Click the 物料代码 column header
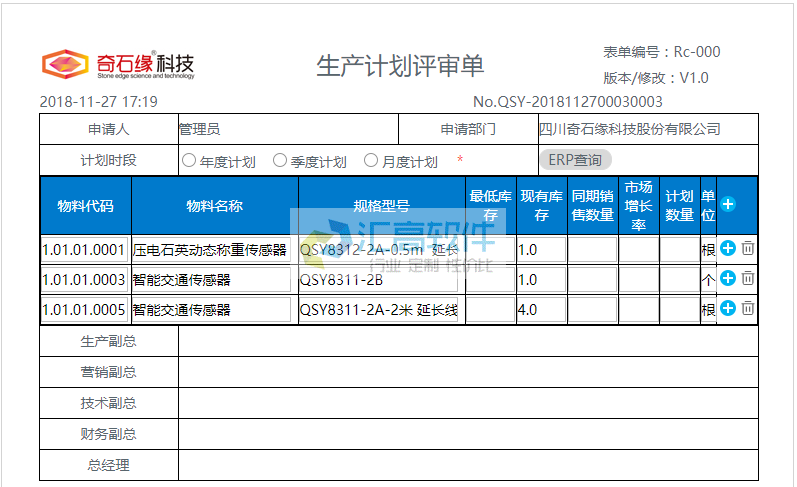Screen dimensions: 797x487 [86, 206]
